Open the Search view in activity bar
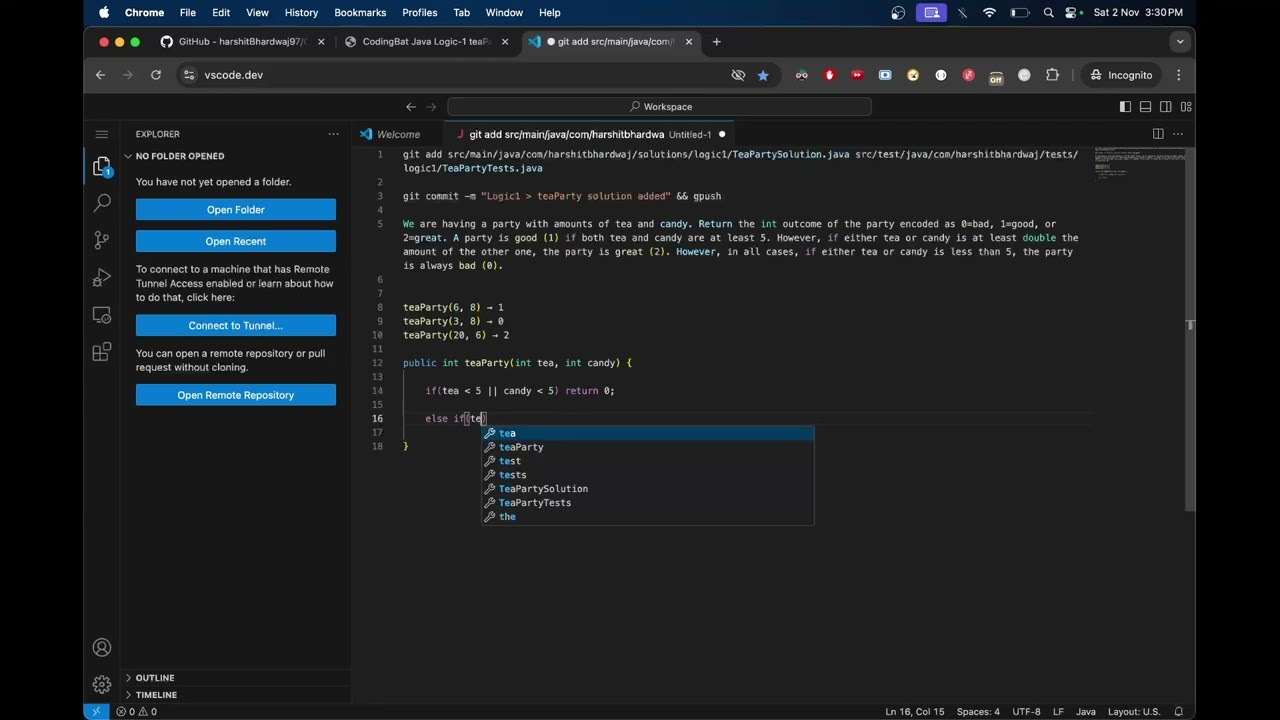 coord(101,203)
